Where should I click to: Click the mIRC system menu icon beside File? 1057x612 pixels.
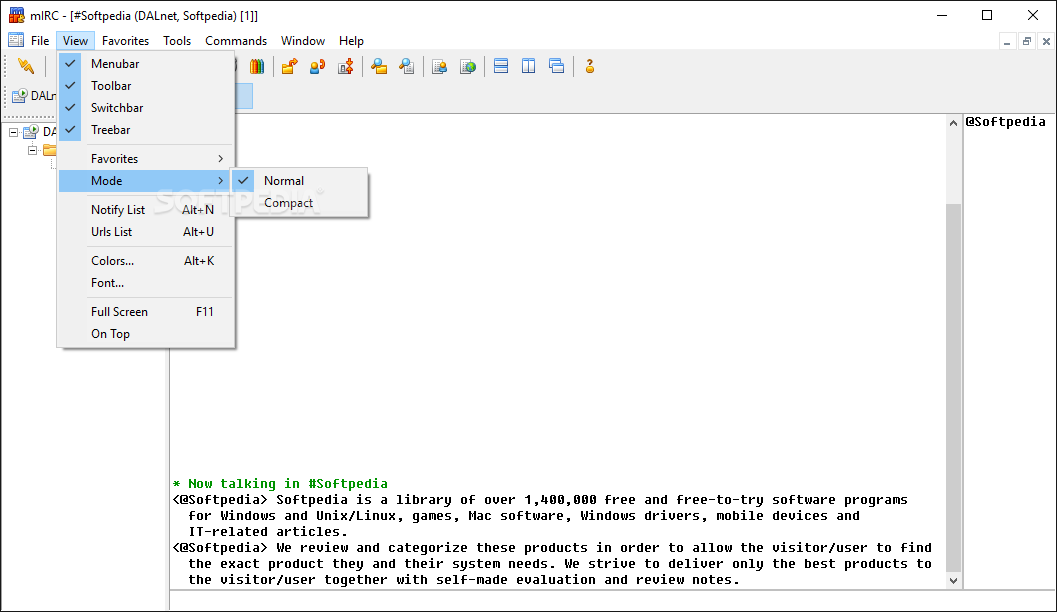[x=16, y=40]
